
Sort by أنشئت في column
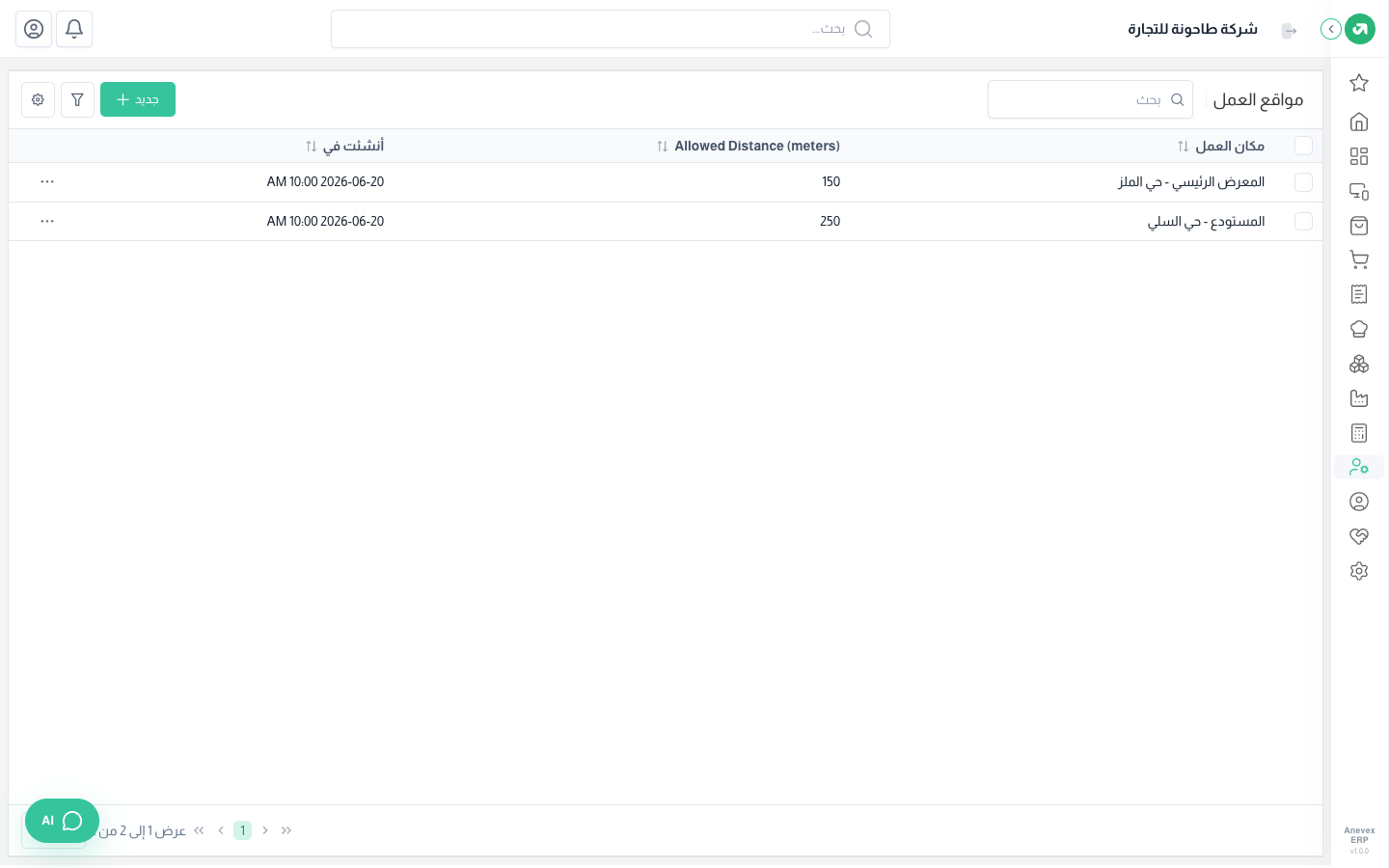(x=345, y=146)
